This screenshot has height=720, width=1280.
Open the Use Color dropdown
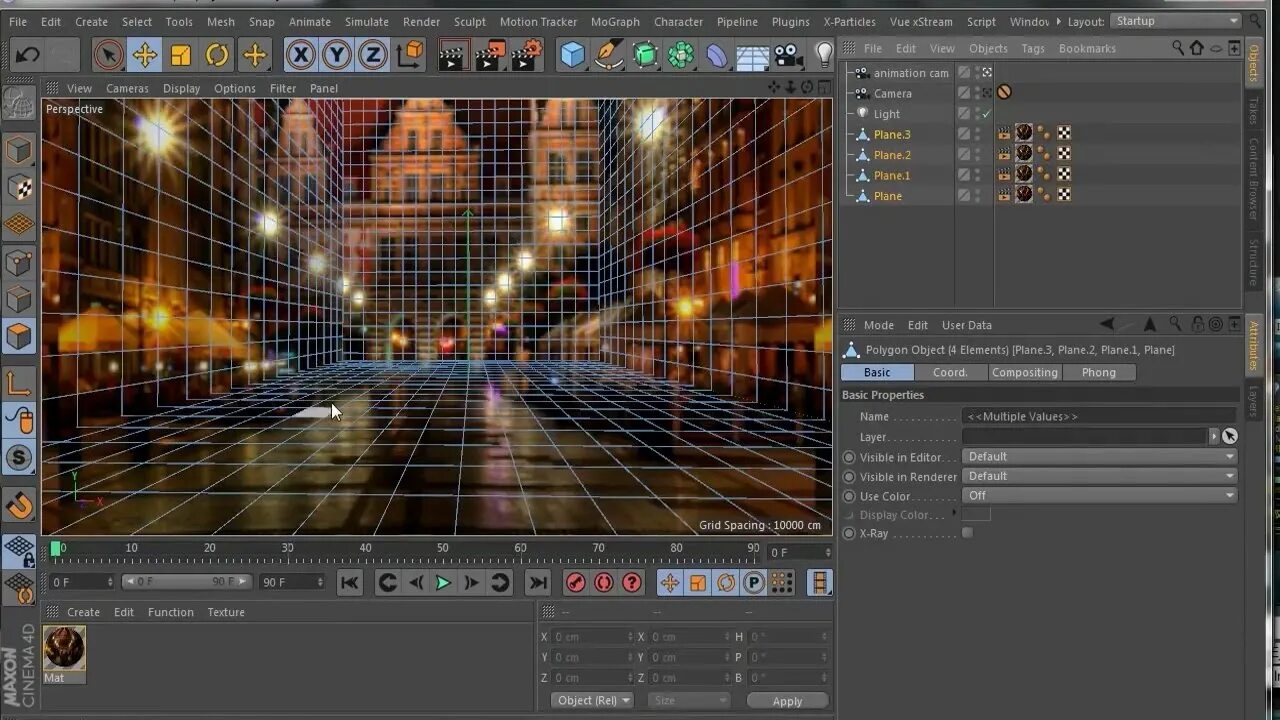(x=1099, y=496)
